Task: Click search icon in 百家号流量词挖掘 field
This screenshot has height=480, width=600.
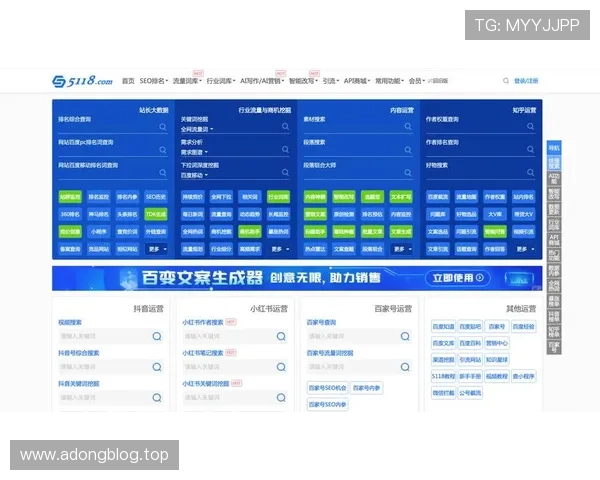Action: click(x=405, y=367)
